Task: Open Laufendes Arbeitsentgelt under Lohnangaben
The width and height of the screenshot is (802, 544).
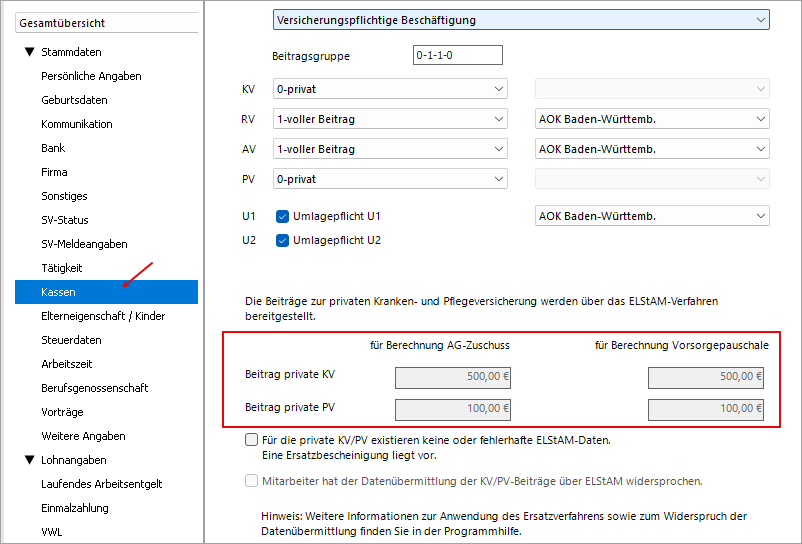Action: click(x=101, y=484)
